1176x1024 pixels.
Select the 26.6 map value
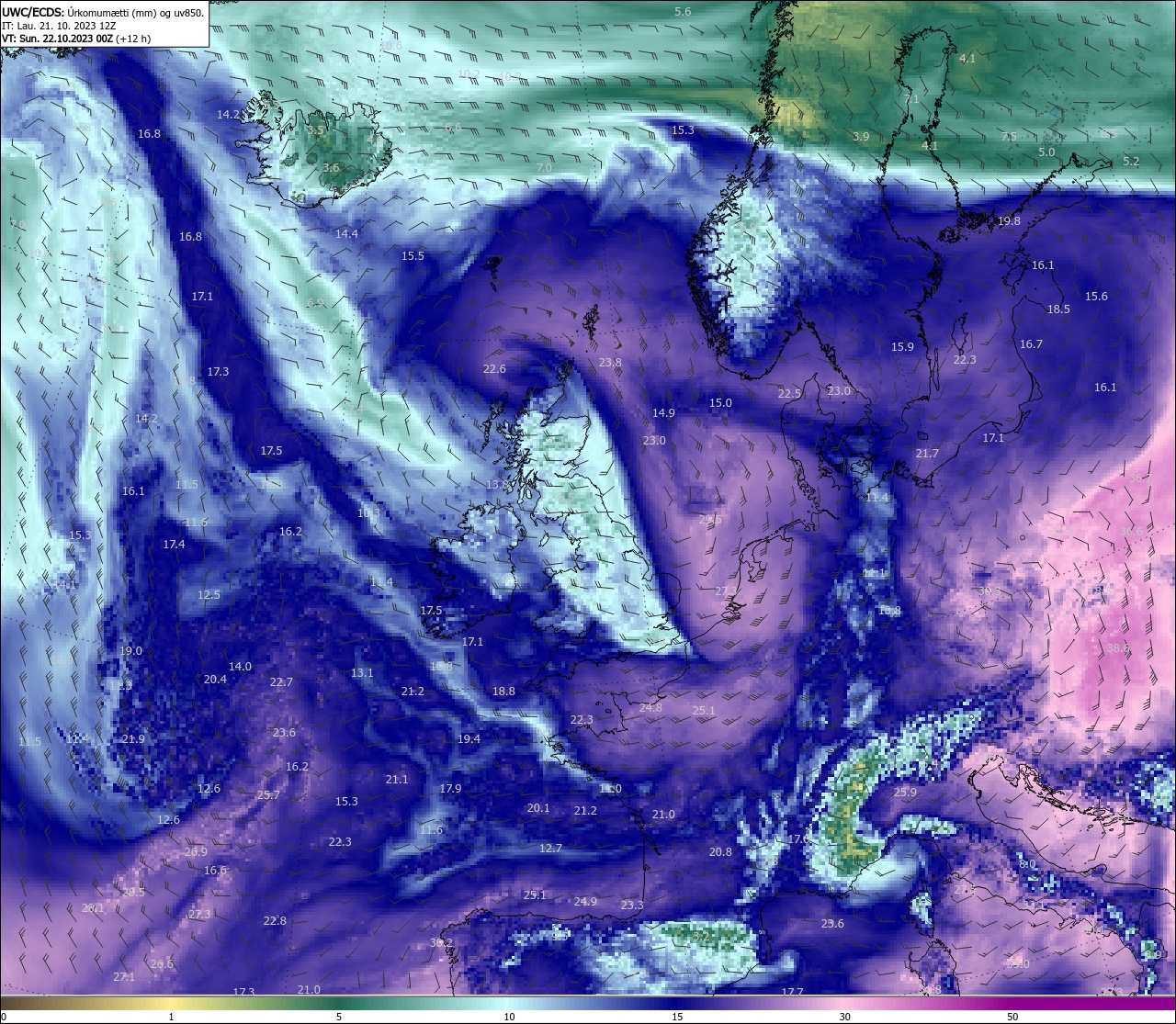tap(162, 964)
